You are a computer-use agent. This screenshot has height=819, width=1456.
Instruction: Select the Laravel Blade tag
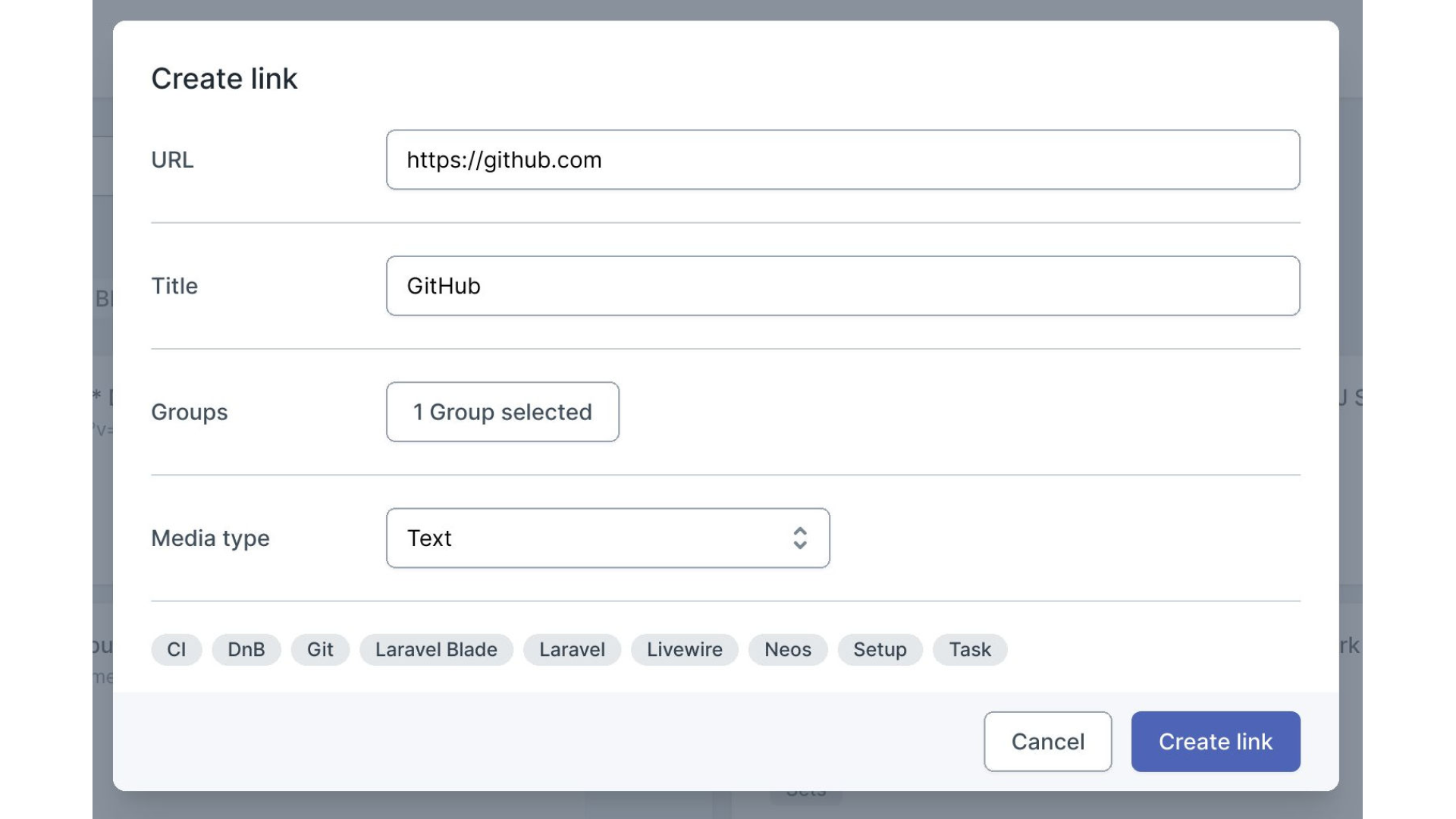(436, 650)
